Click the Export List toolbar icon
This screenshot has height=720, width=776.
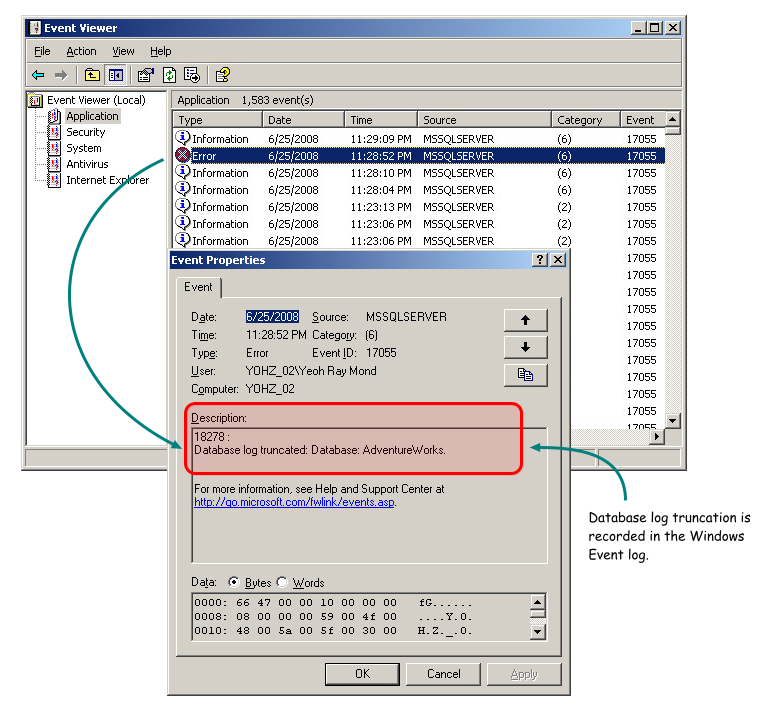[192, 75]
